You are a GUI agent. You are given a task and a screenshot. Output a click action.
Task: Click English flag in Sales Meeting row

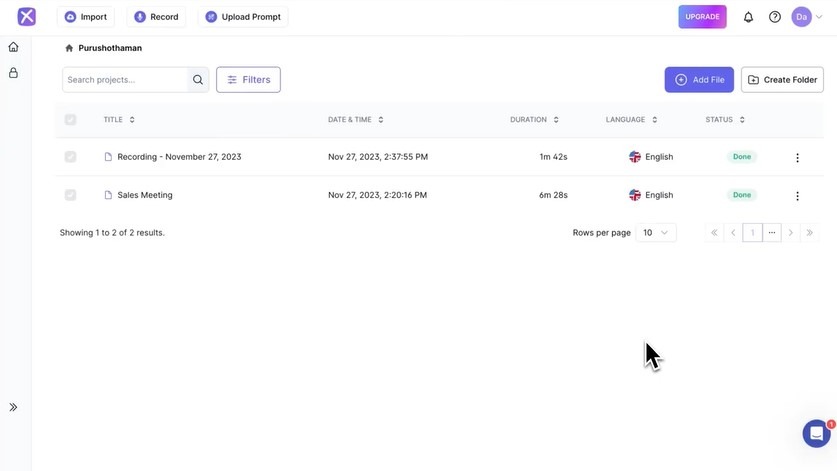(635, 195)
